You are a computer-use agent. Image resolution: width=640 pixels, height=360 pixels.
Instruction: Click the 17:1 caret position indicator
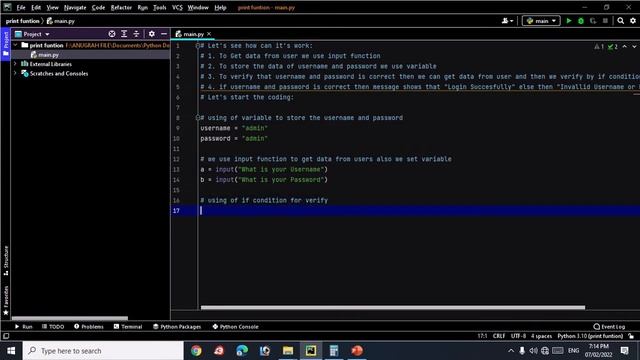point(482,336)
